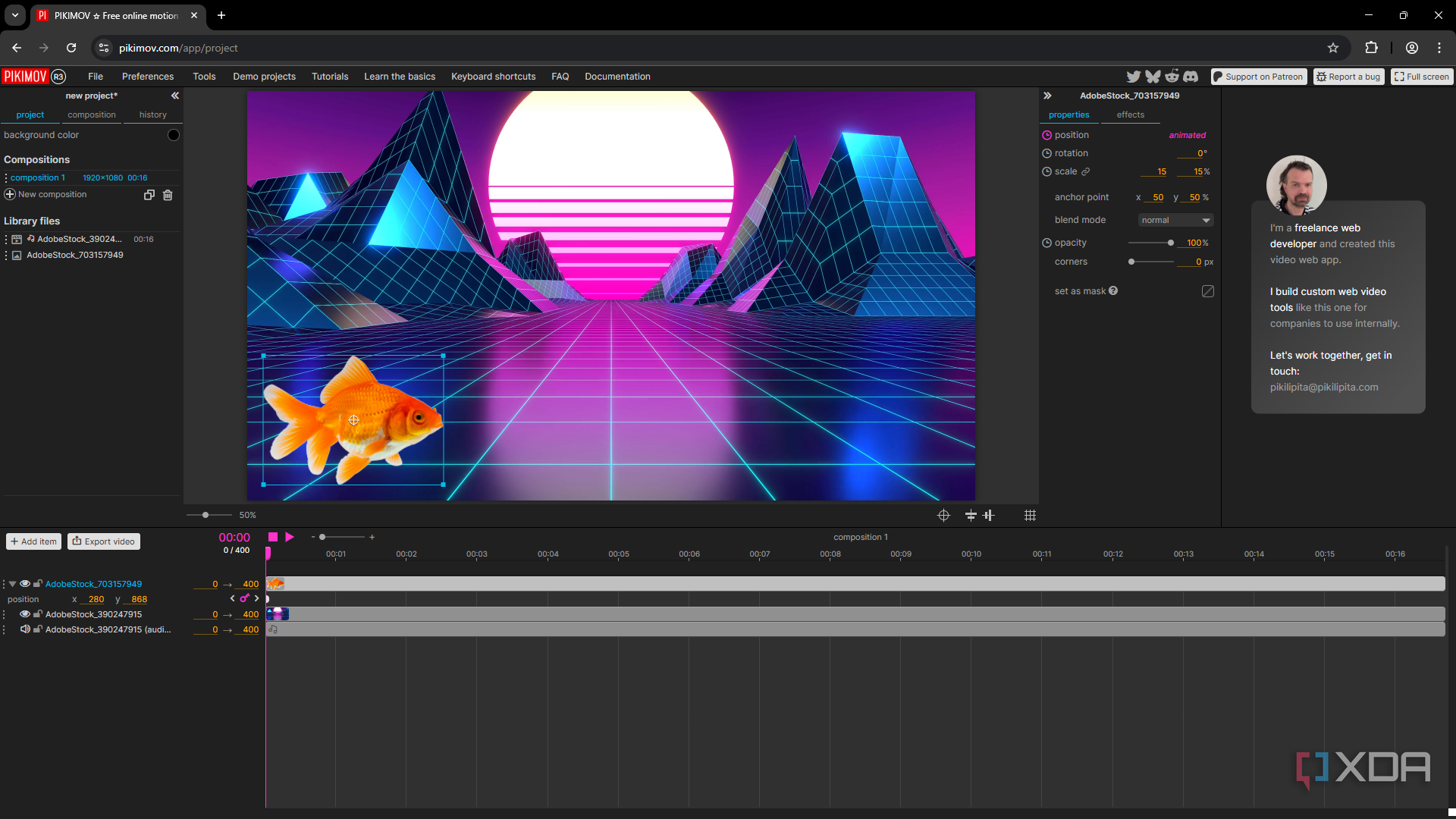Add position keyframe with key icon
The height and width of the screenshot is (819, 1456).
click(x=244, y=598)
